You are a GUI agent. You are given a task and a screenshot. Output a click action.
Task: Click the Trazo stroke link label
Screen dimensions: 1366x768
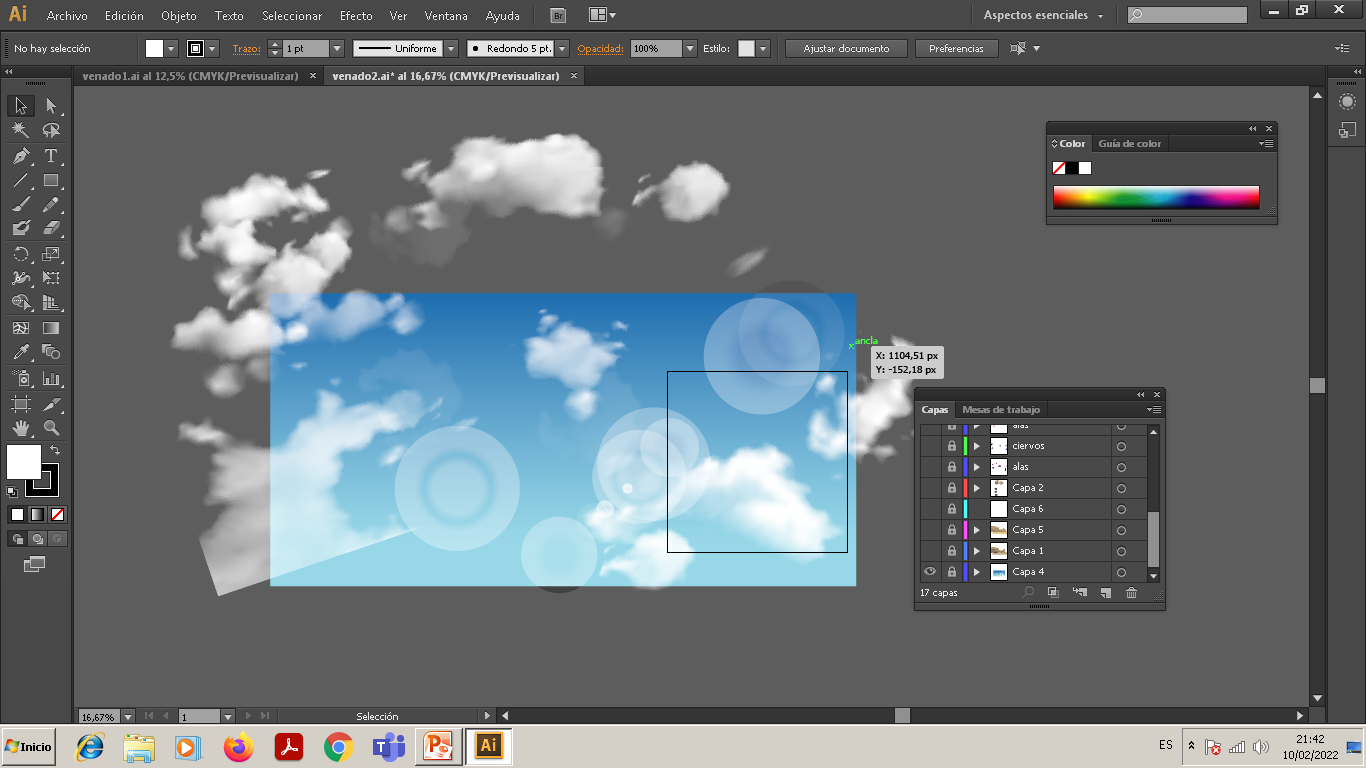245,48
